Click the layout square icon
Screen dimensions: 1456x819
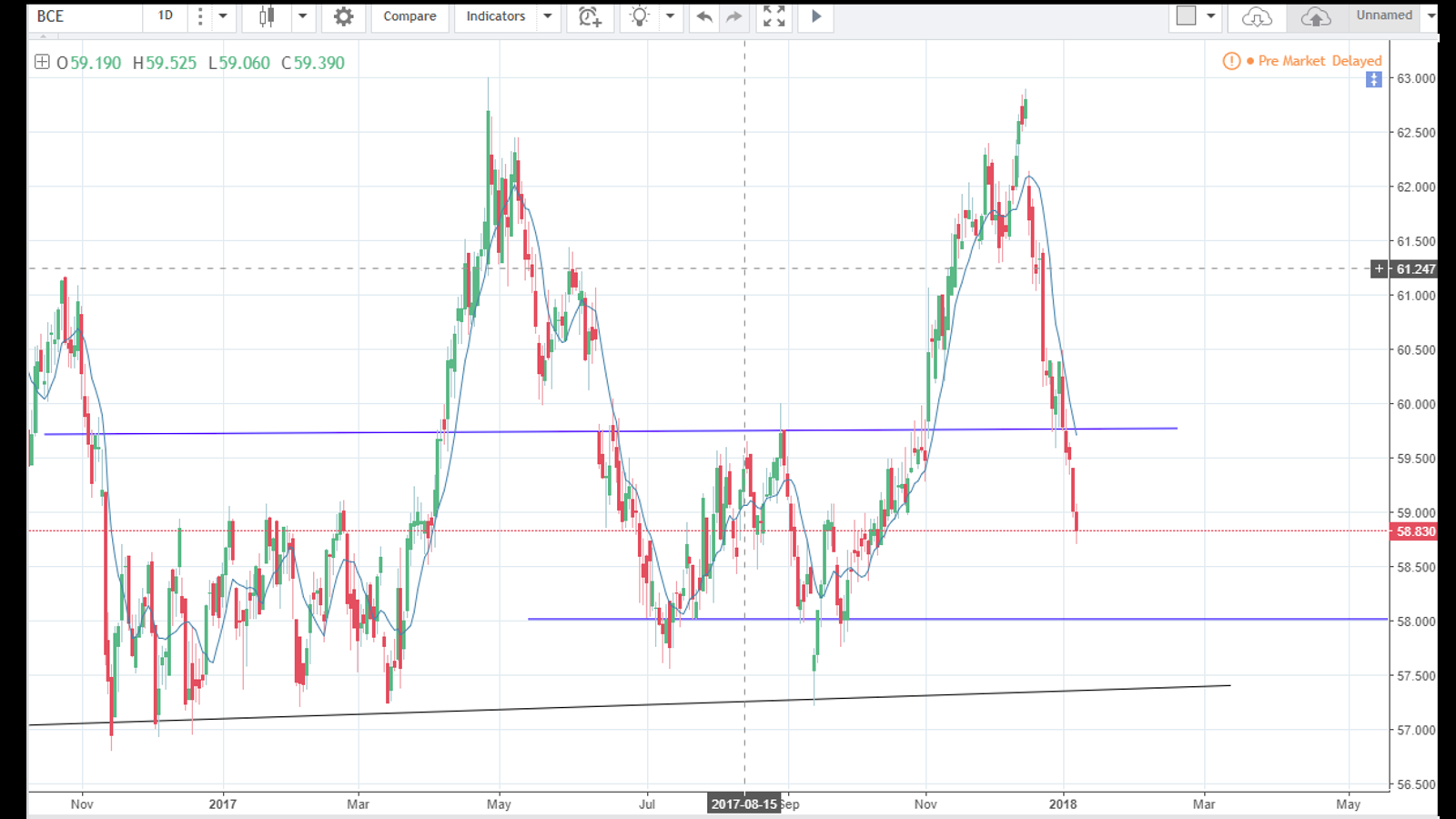pos(1187,15)
